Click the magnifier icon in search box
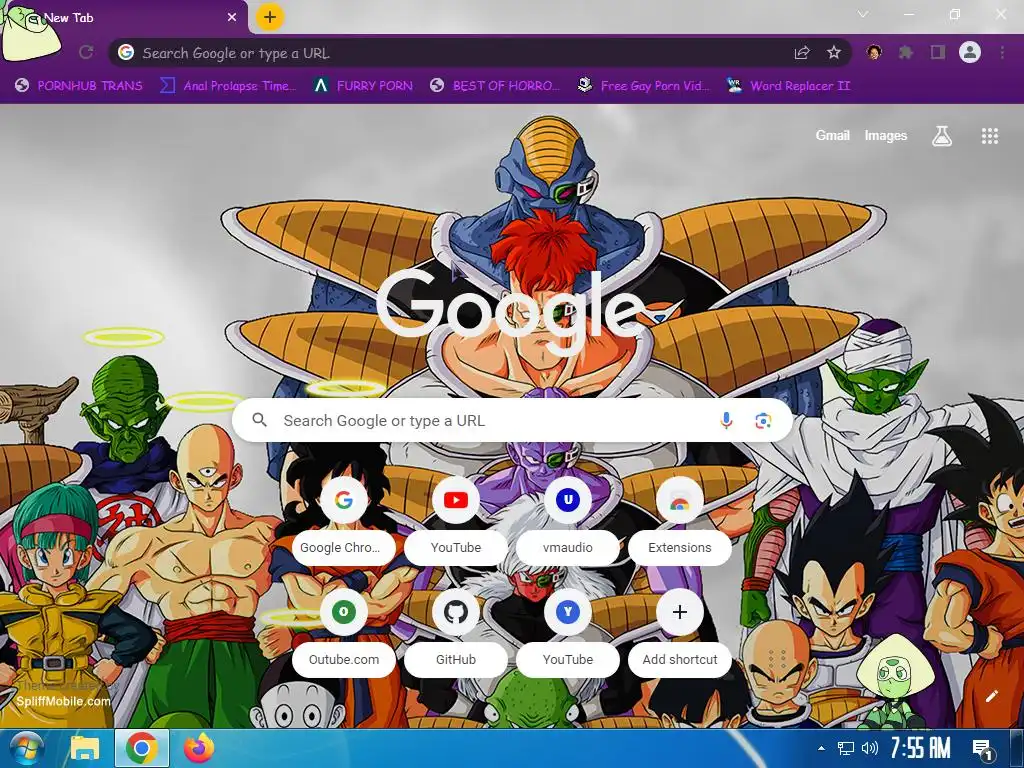The image size is (1024, 768). (259, 420)
